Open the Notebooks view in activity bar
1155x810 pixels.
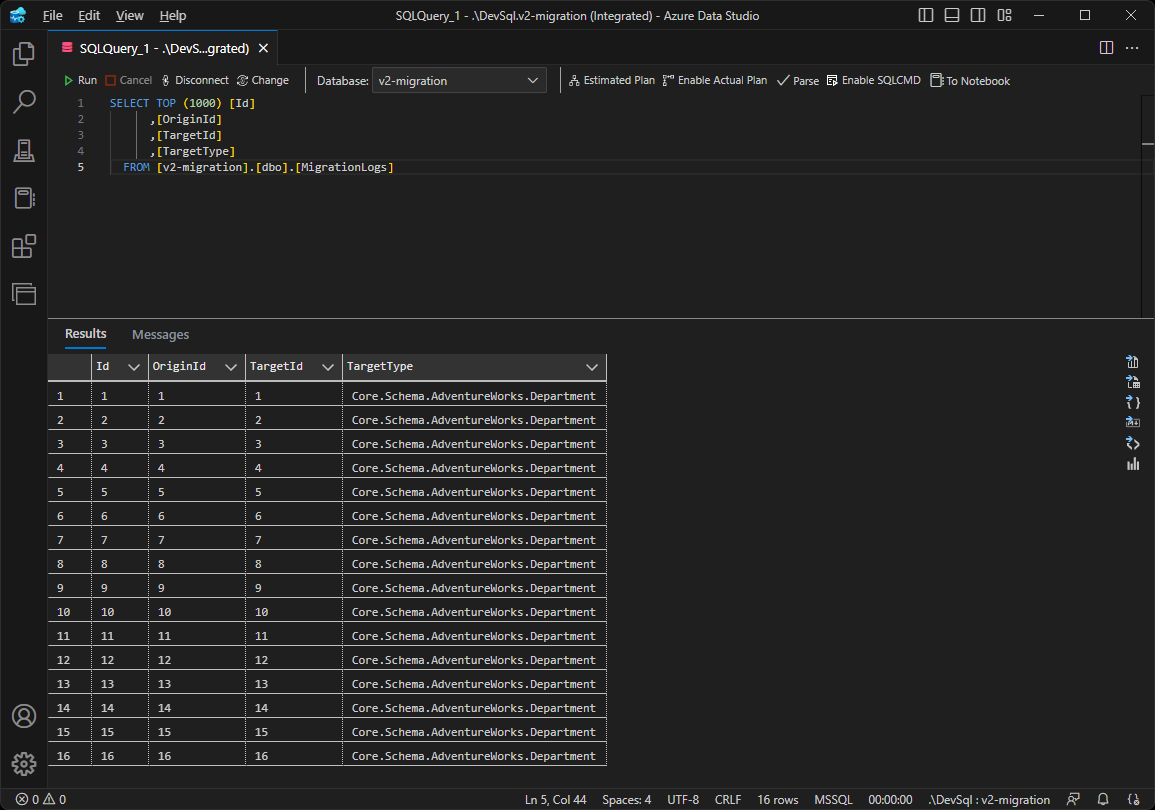tap(24, 198)
